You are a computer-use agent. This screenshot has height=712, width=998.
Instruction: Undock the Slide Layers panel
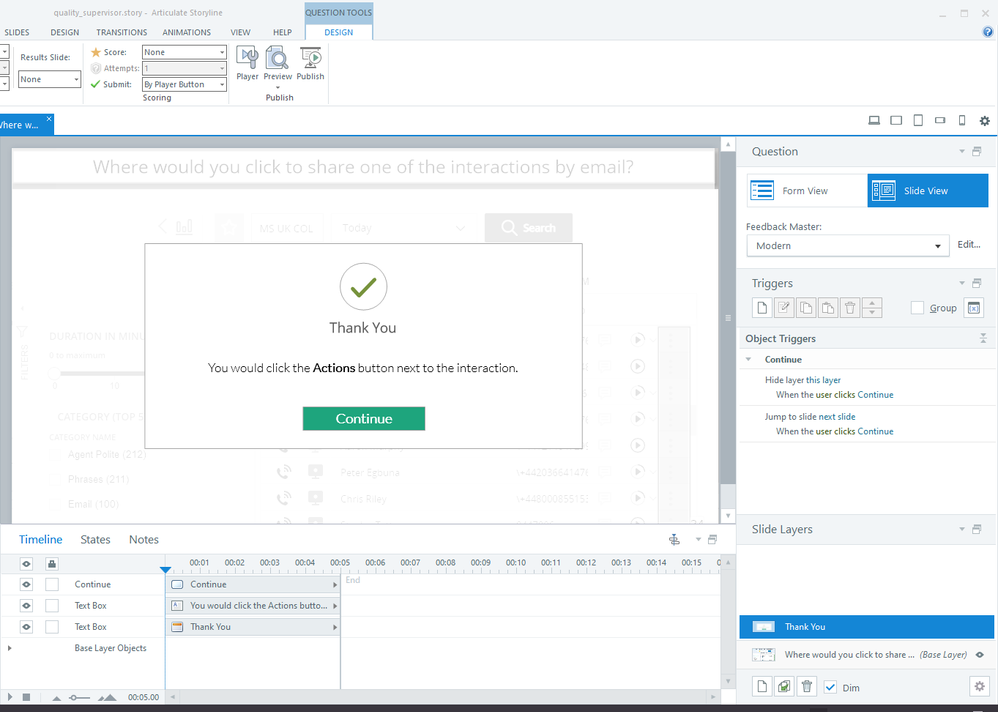click(976, 529)
